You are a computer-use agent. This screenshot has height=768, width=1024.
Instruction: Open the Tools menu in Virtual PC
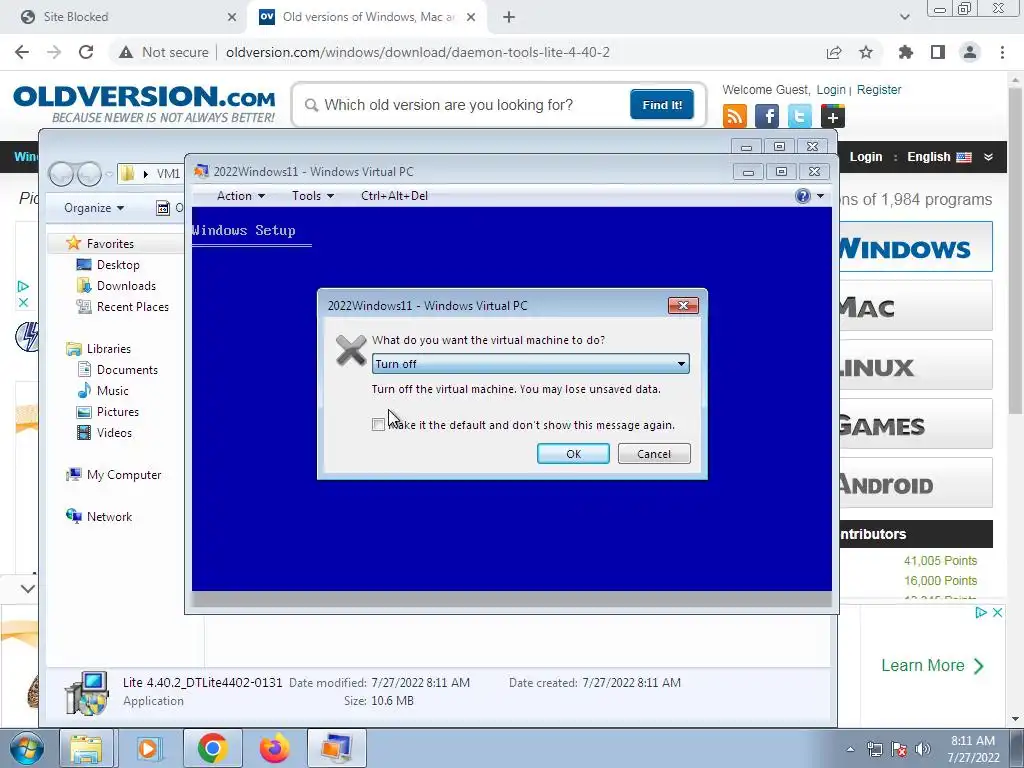point(313,196)
